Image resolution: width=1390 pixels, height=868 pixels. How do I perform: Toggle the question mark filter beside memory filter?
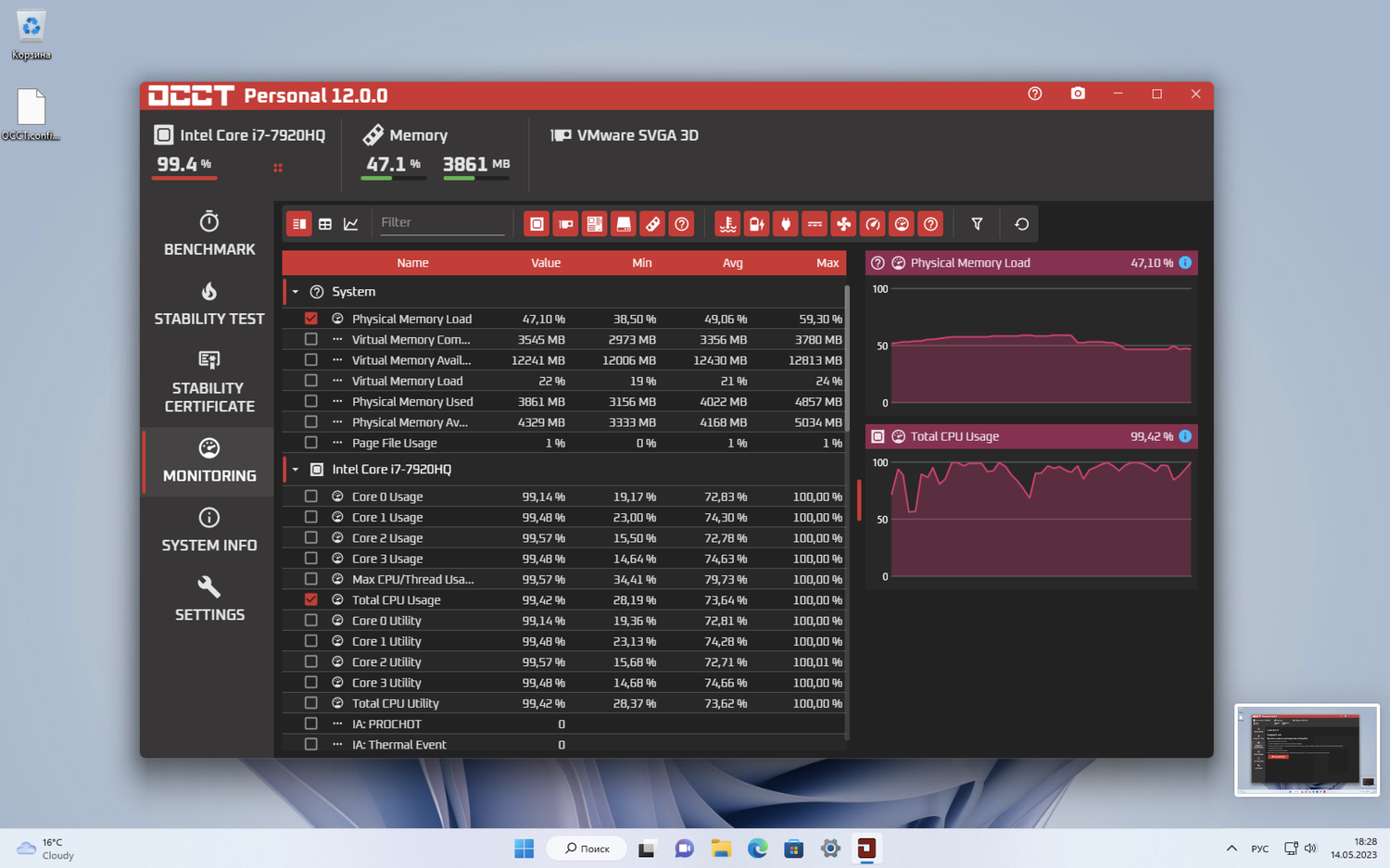682,224
